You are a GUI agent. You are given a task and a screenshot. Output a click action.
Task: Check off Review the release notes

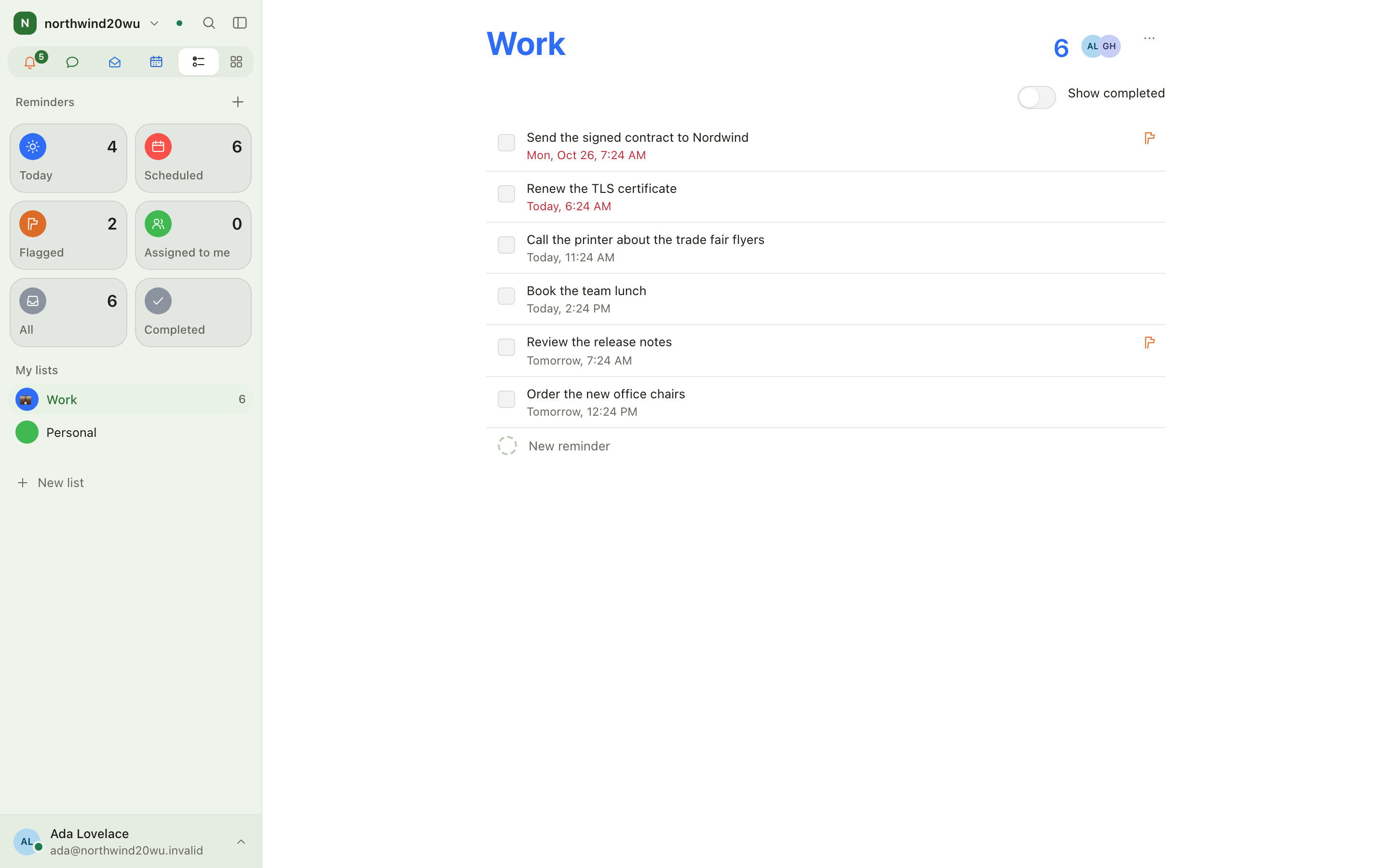tap(505, 347)
